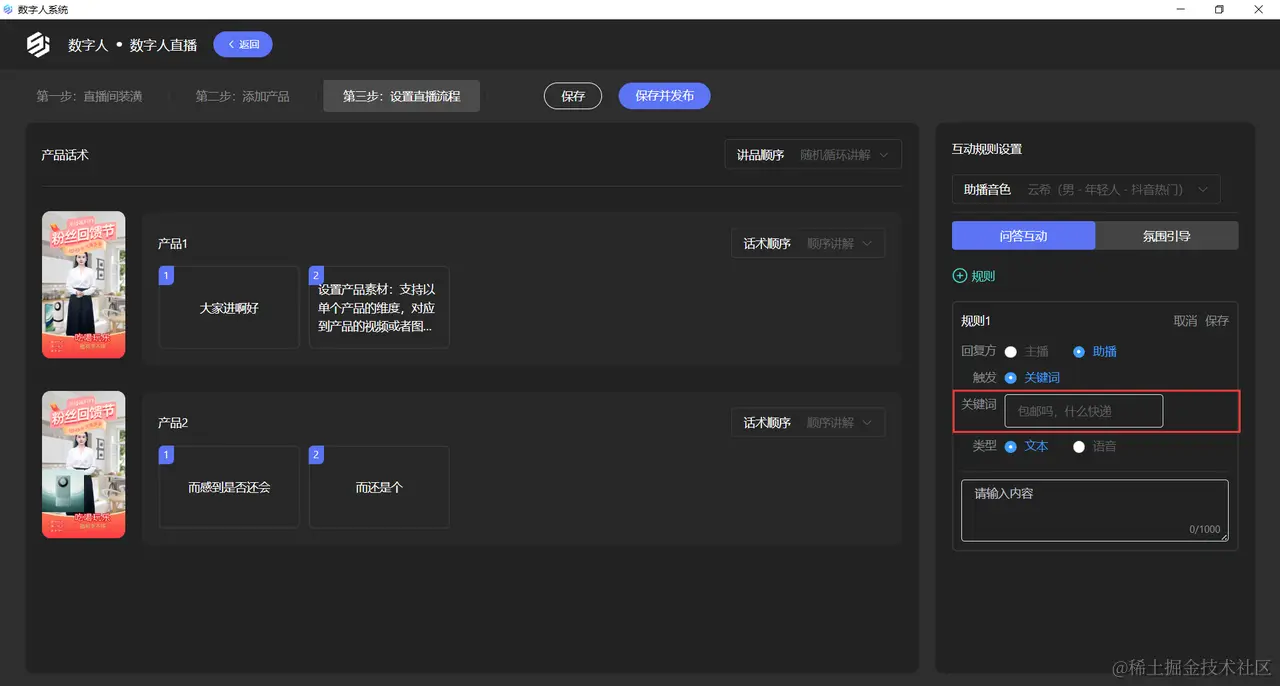Image resolution: width=1280 pixels, height=686 pixels.
Task: Go to 第二步：添加产品 step
Action: (x=242, y=97)
